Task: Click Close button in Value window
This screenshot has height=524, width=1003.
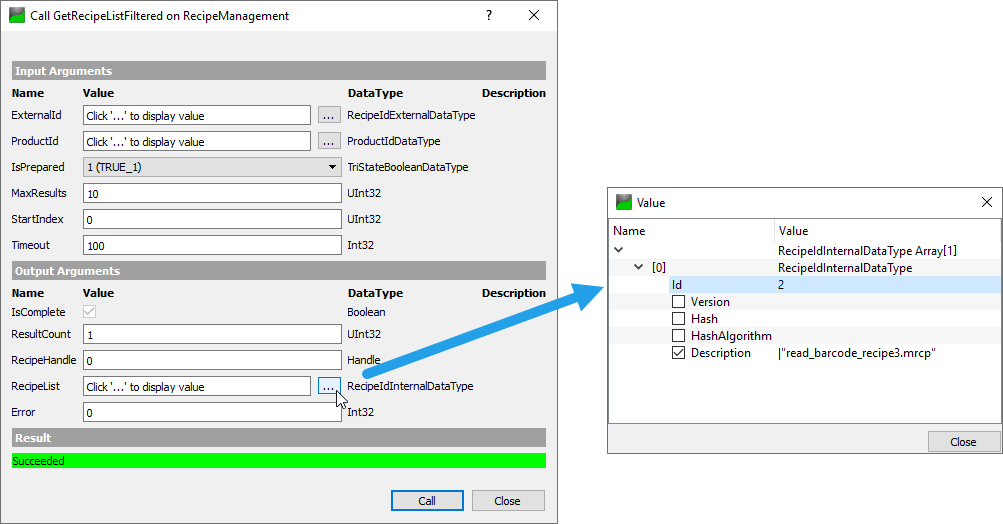Action: pos(963,441)
